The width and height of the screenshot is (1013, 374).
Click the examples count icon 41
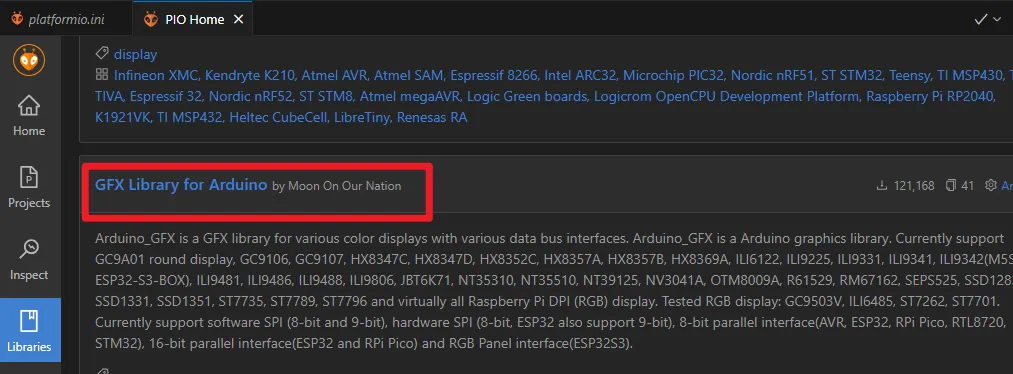[950, 186]
